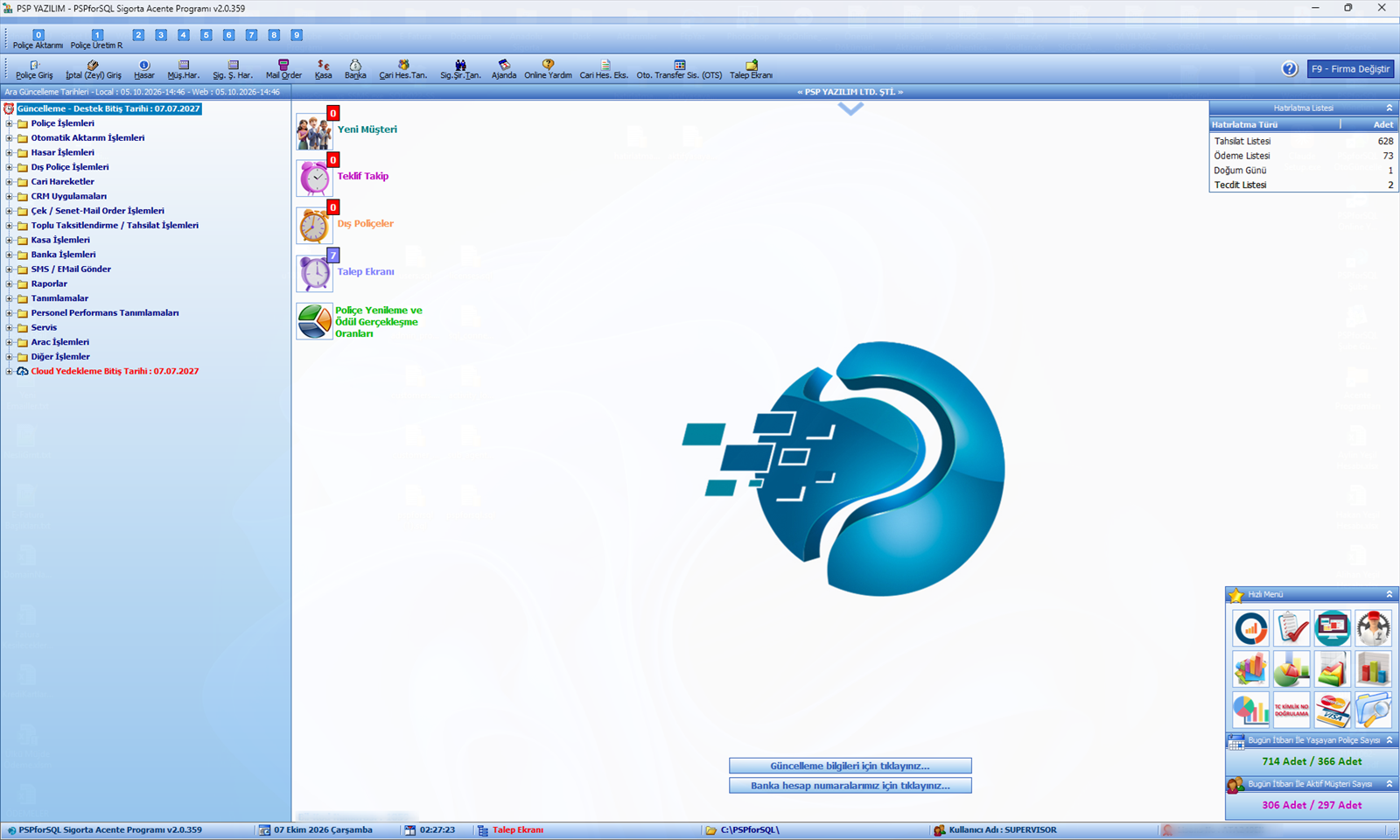This screenshot has width=1400, height=840.
Task: Select Tecdit Listesi reminder row
Action: [x=1303, y=185]
